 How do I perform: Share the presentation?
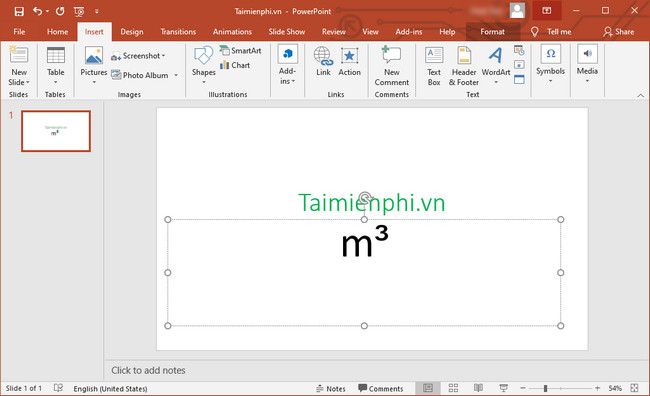point(618,32)
